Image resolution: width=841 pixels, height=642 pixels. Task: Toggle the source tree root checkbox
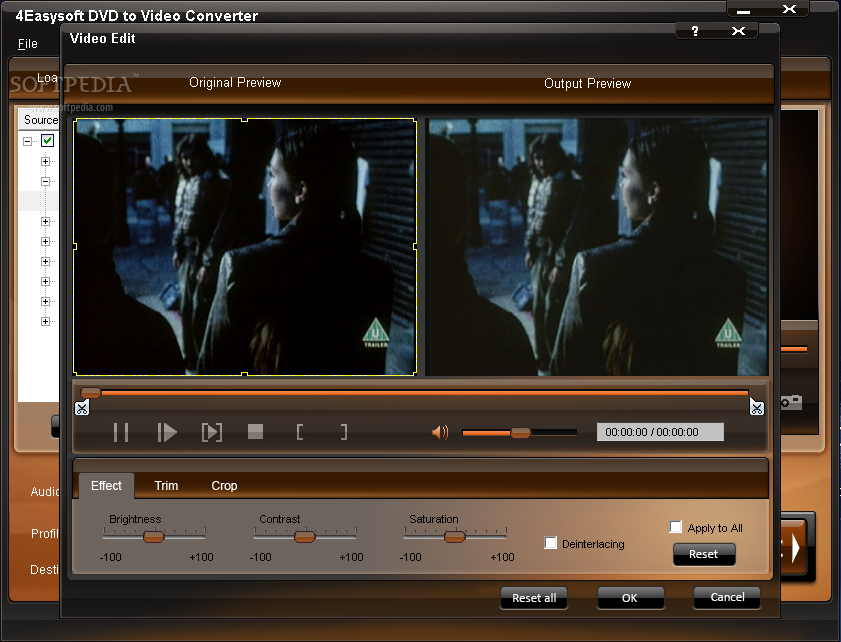pyautogui.click(x=48, y=141)
